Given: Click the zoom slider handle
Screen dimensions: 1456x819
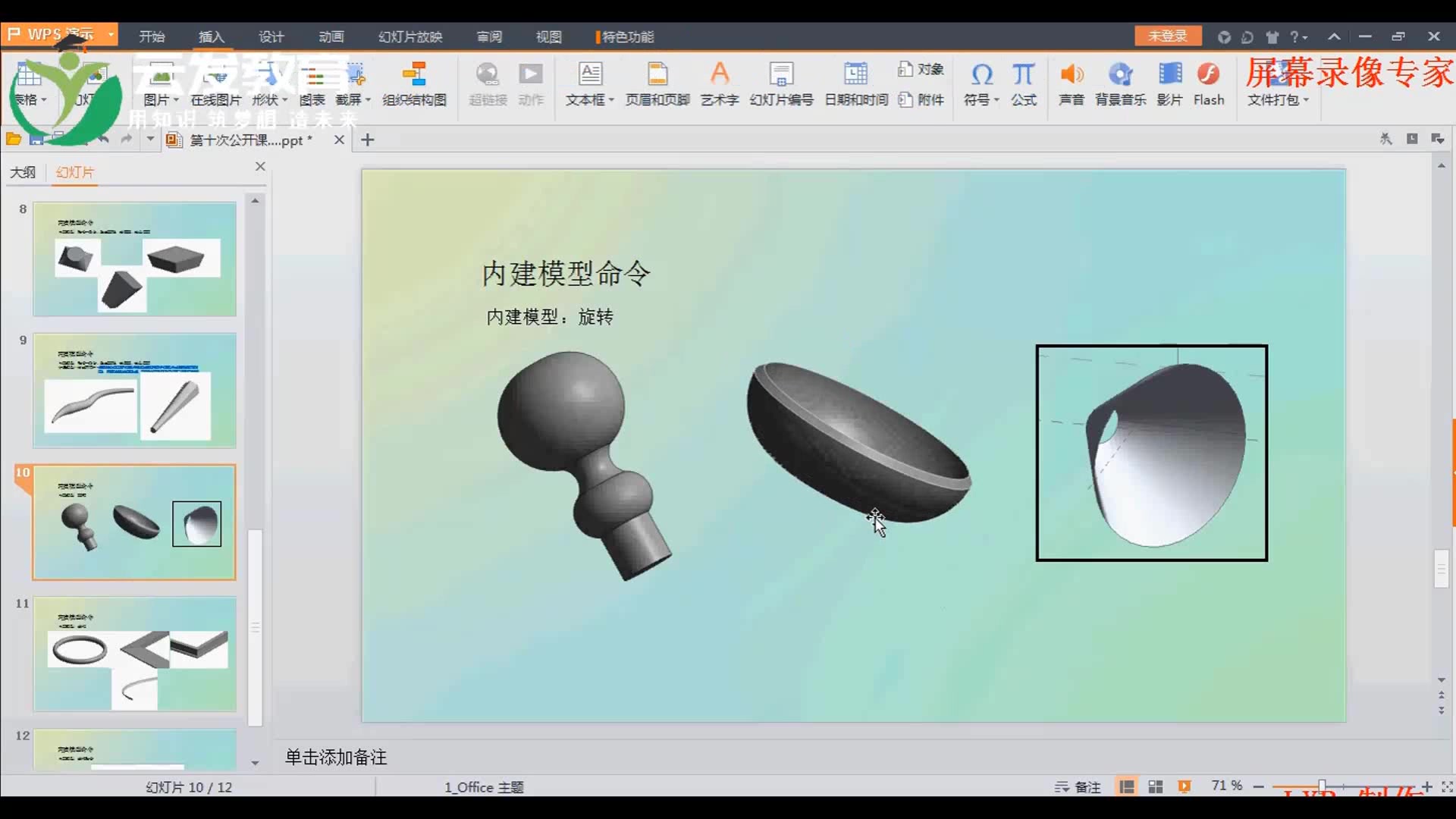Looking at the screenshot, I should (1322, 786).
